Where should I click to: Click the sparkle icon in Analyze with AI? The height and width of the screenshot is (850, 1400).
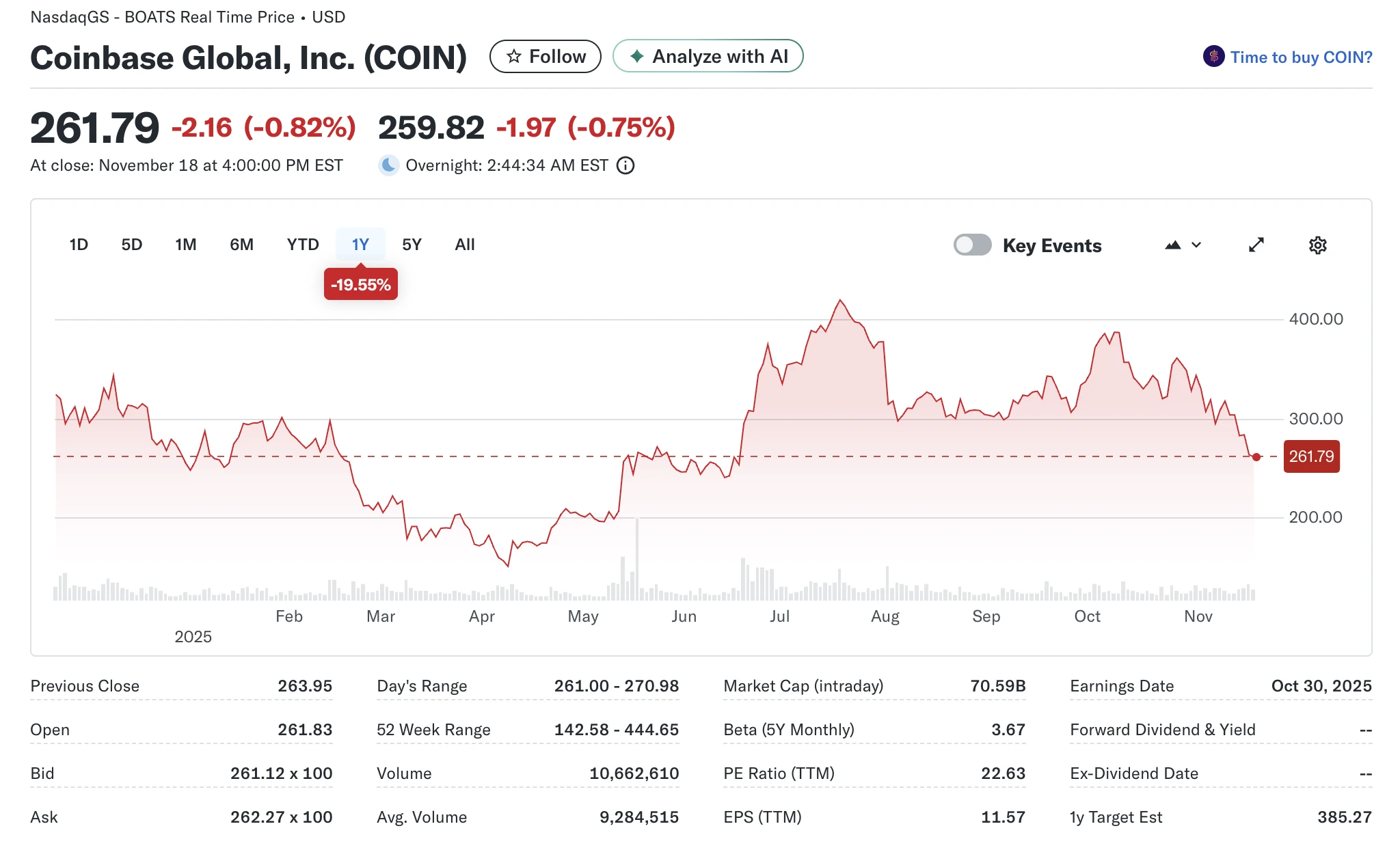pos(637,57)
